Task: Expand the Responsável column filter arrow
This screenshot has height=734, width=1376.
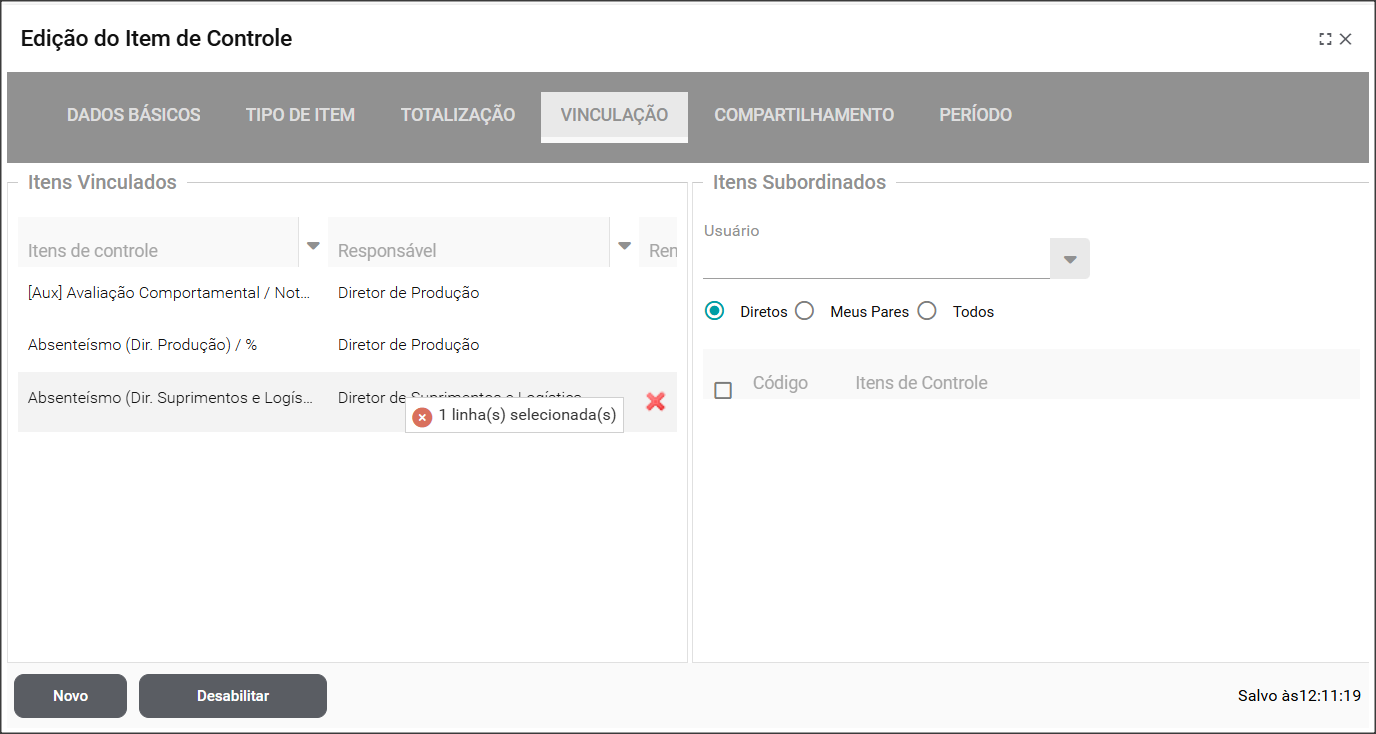Action: [x=624, y=245]
